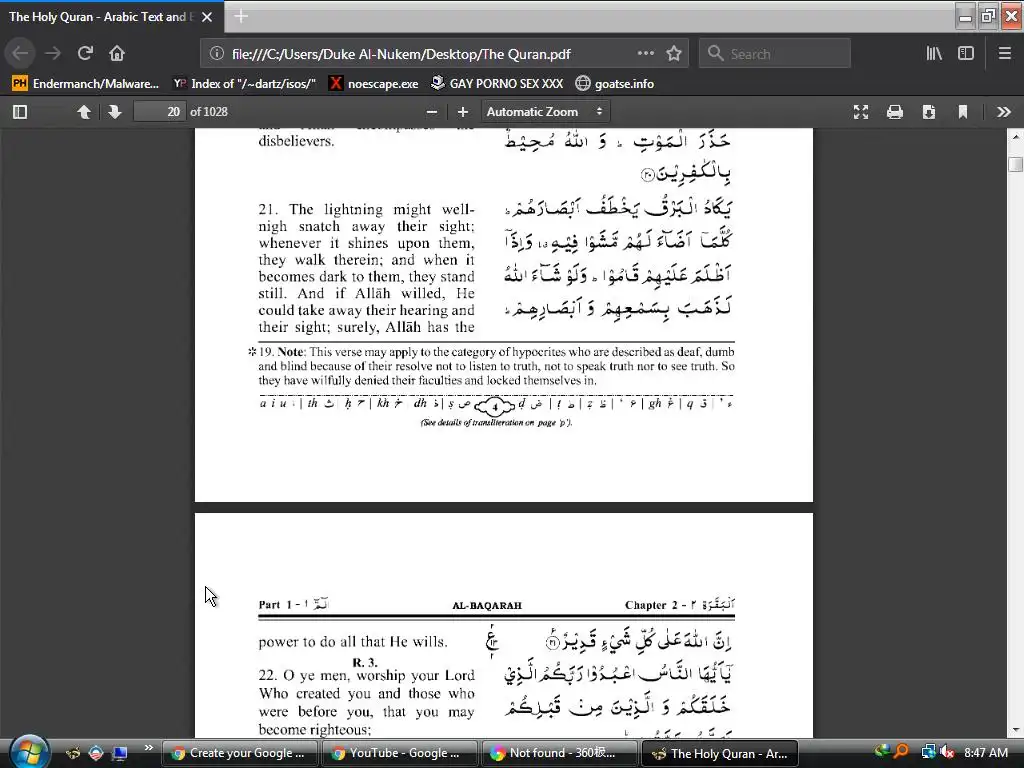Click scrollbar up arrow
Image resolution: width=1024 pixels, height=768 pixels.
tap(1016, 136)
